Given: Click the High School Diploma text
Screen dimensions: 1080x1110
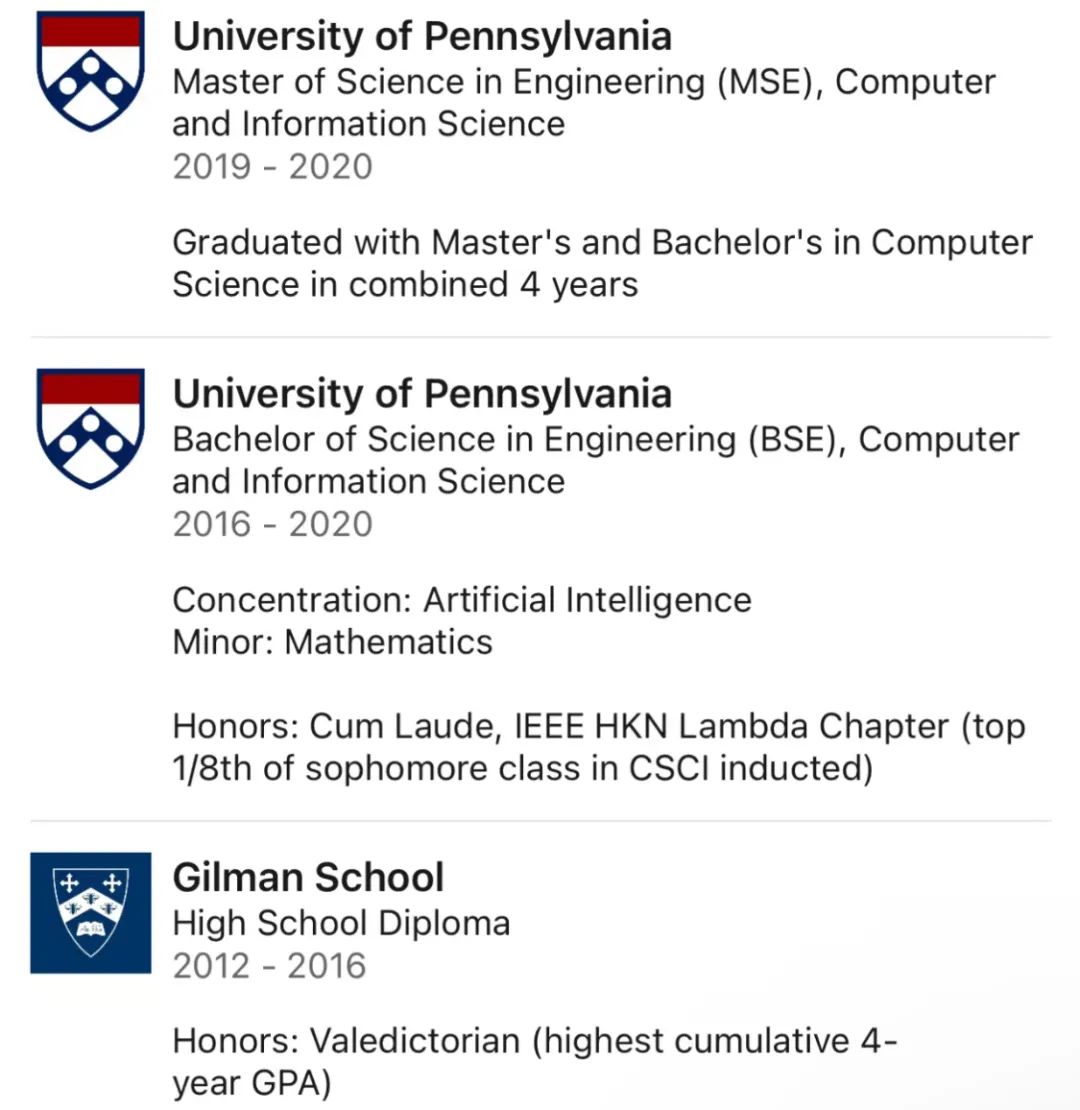Looking at the screenshot, I should point(341,923).
